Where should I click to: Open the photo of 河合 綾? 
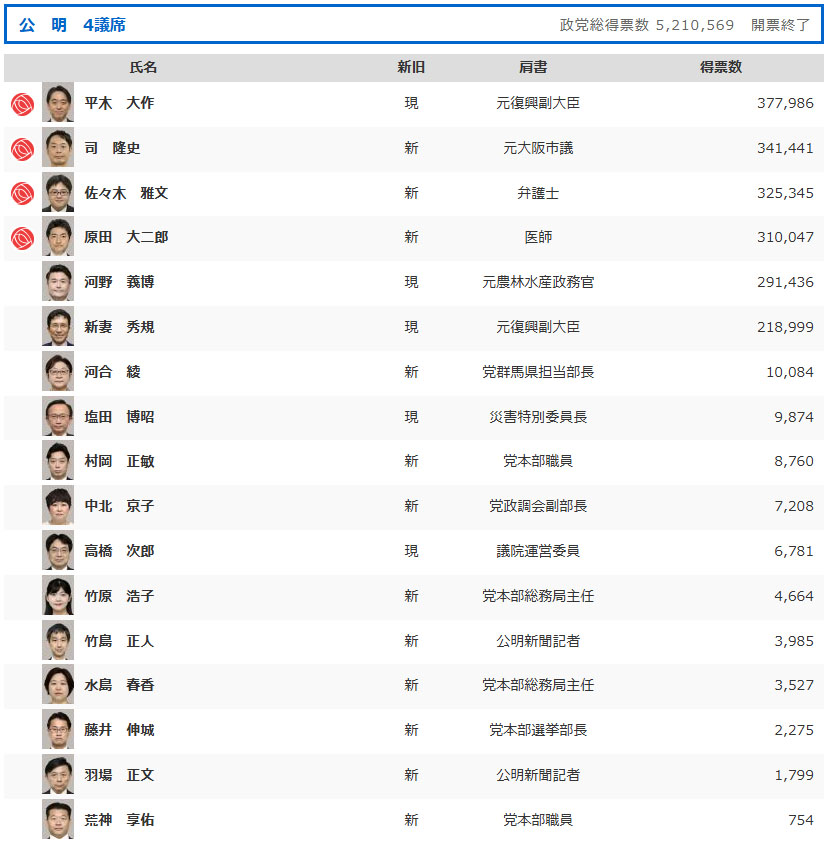coord(58,372)
